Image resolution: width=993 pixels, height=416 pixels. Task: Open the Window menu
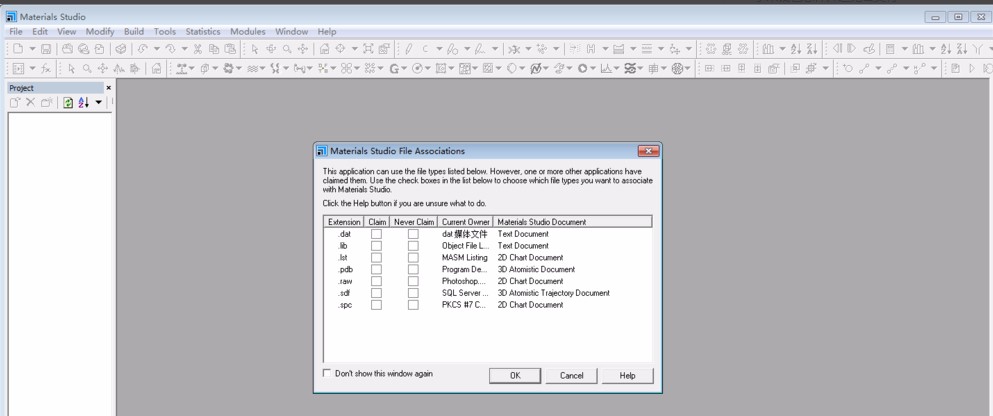[x=291, y=32]
